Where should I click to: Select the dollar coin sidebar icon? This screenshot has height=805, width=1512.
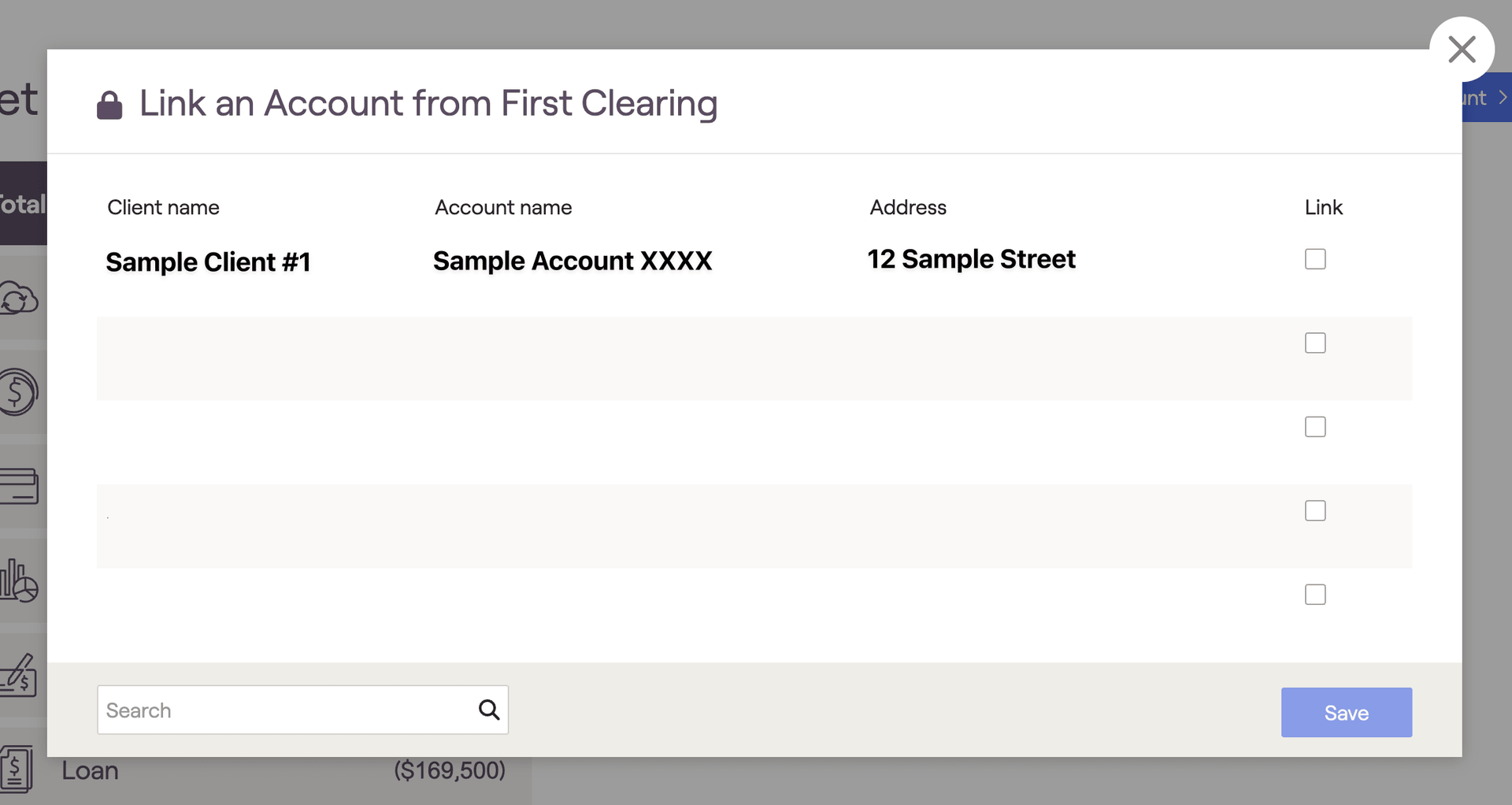pos(19,391)
